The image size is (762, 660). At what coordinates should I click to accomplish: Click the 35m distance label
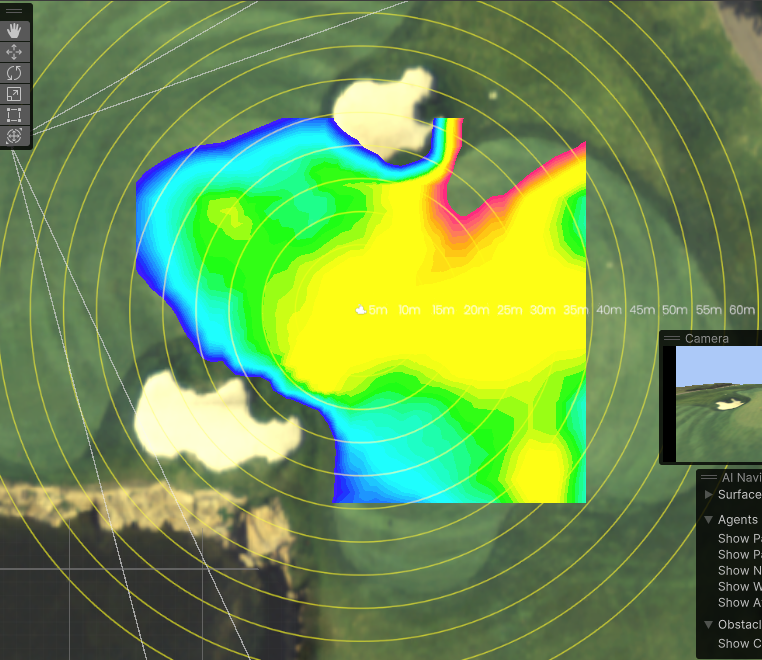(575, 310)
